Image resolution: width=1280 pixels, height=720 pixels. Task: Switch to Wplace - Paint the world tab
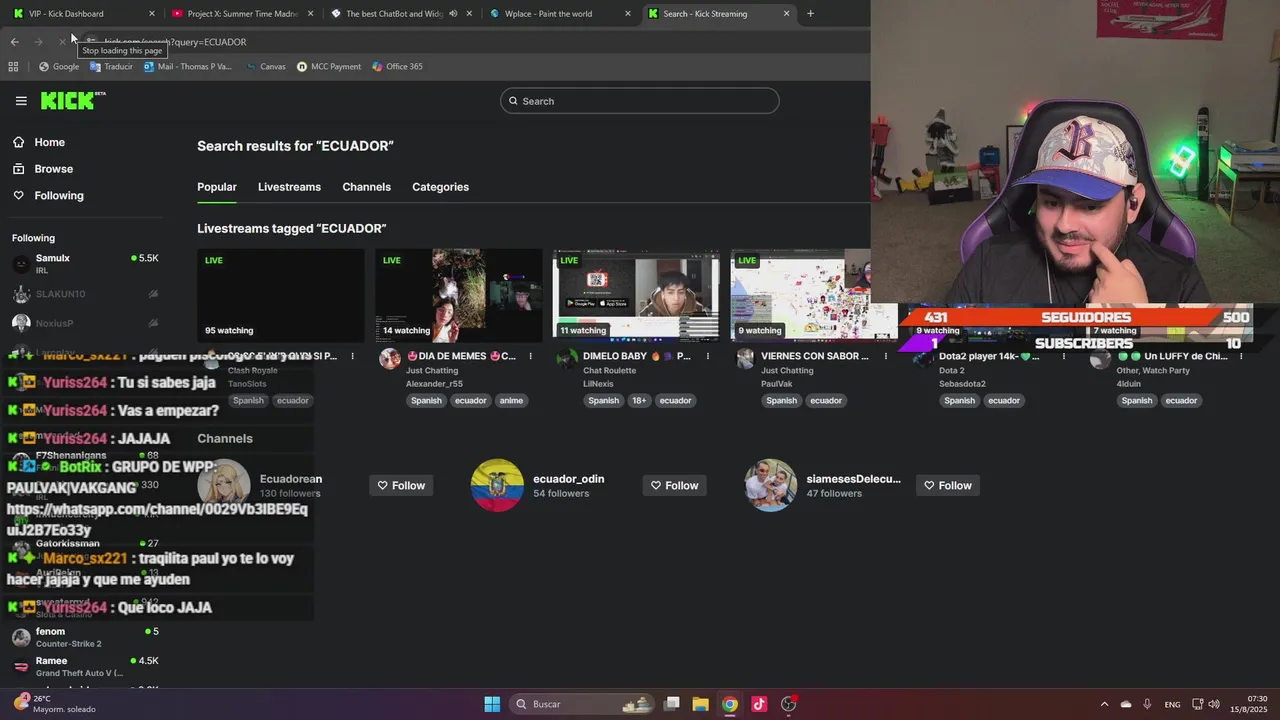pyautogui.click(x=558, y=14)
